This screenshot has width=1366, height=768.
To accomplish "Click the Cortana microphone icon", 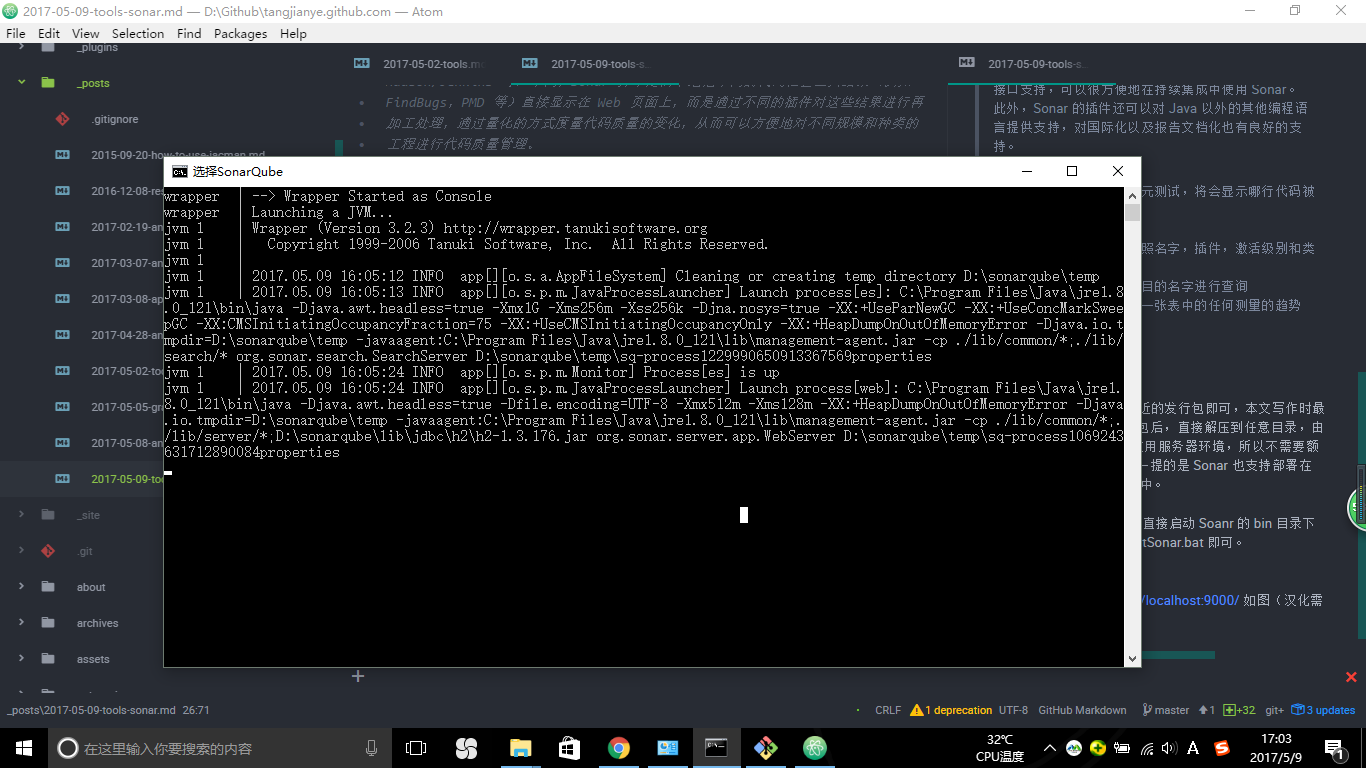I will pyautogui.click(x=371, y=747).
